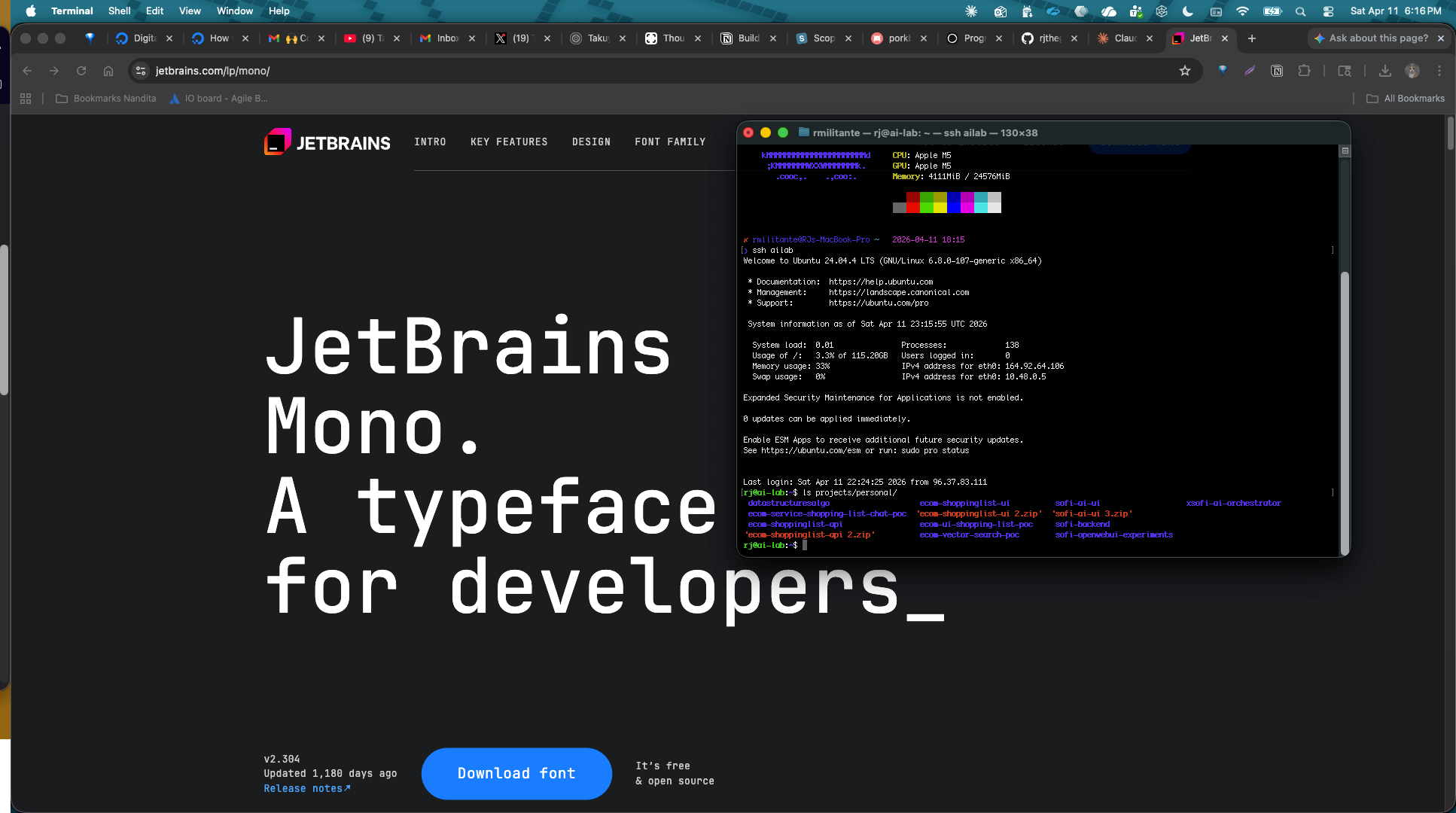Viewport: 1456px width, 813px height.
Task: Click the sofi-backend directory name in Terminal
Action: (1082, 524)
